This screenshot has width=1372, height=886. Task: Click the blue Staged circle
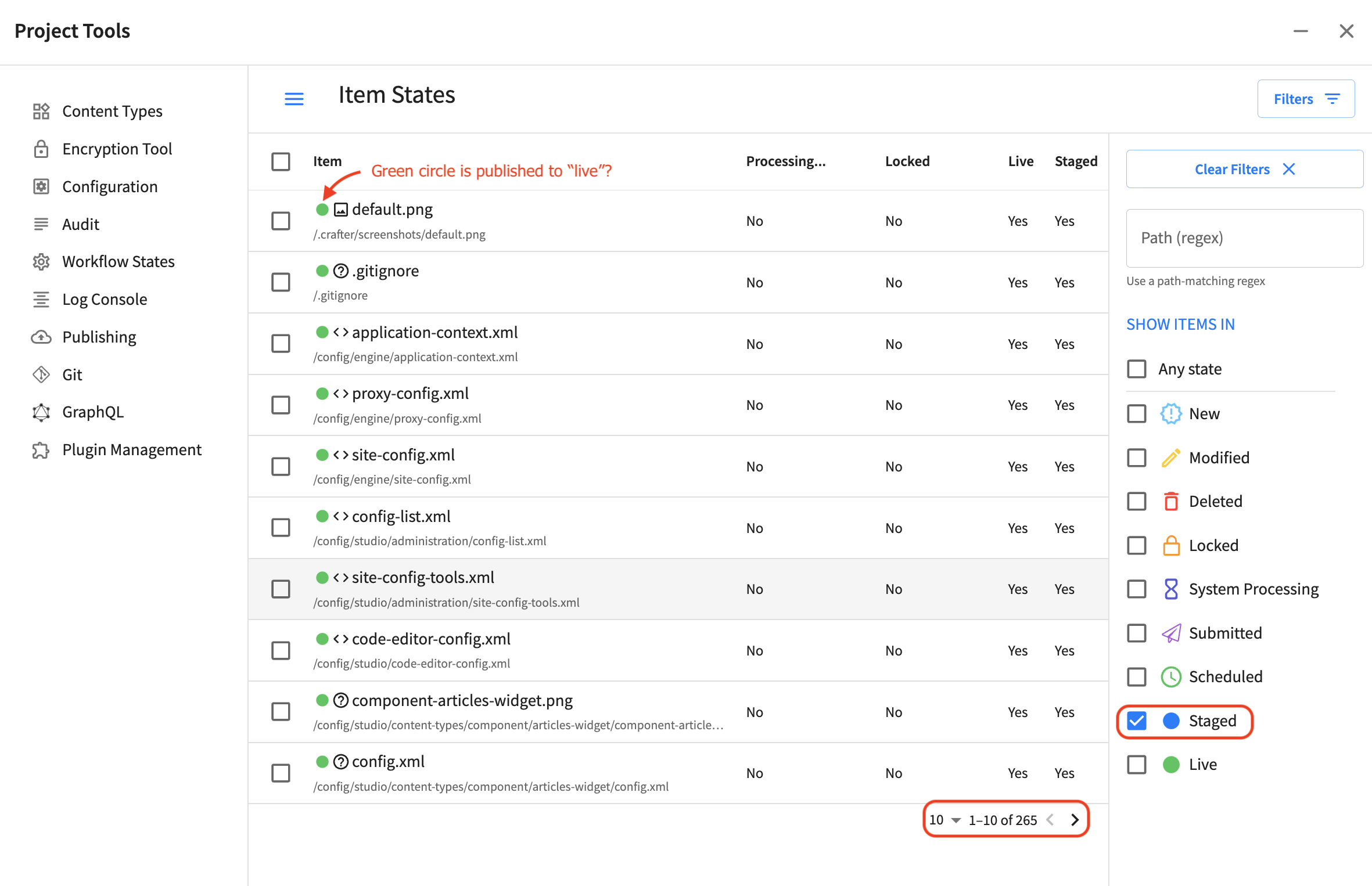coord(1171,721)
